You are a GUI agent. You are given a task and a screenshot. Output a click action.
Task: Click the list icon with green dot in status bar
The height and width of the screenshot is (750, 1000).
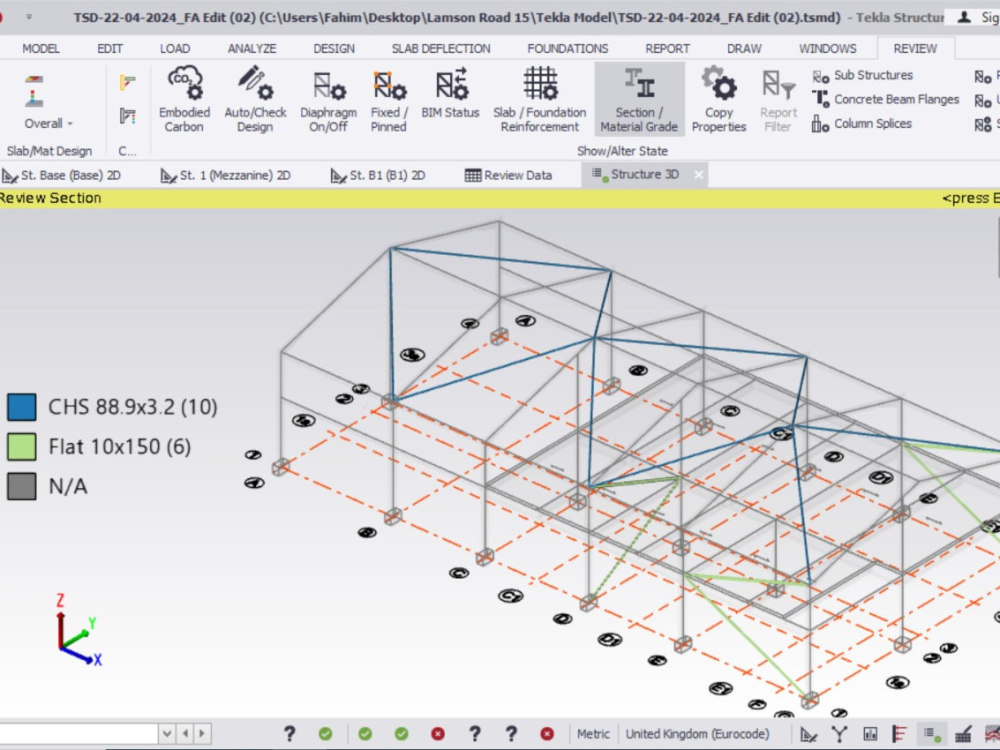(932, 735)
